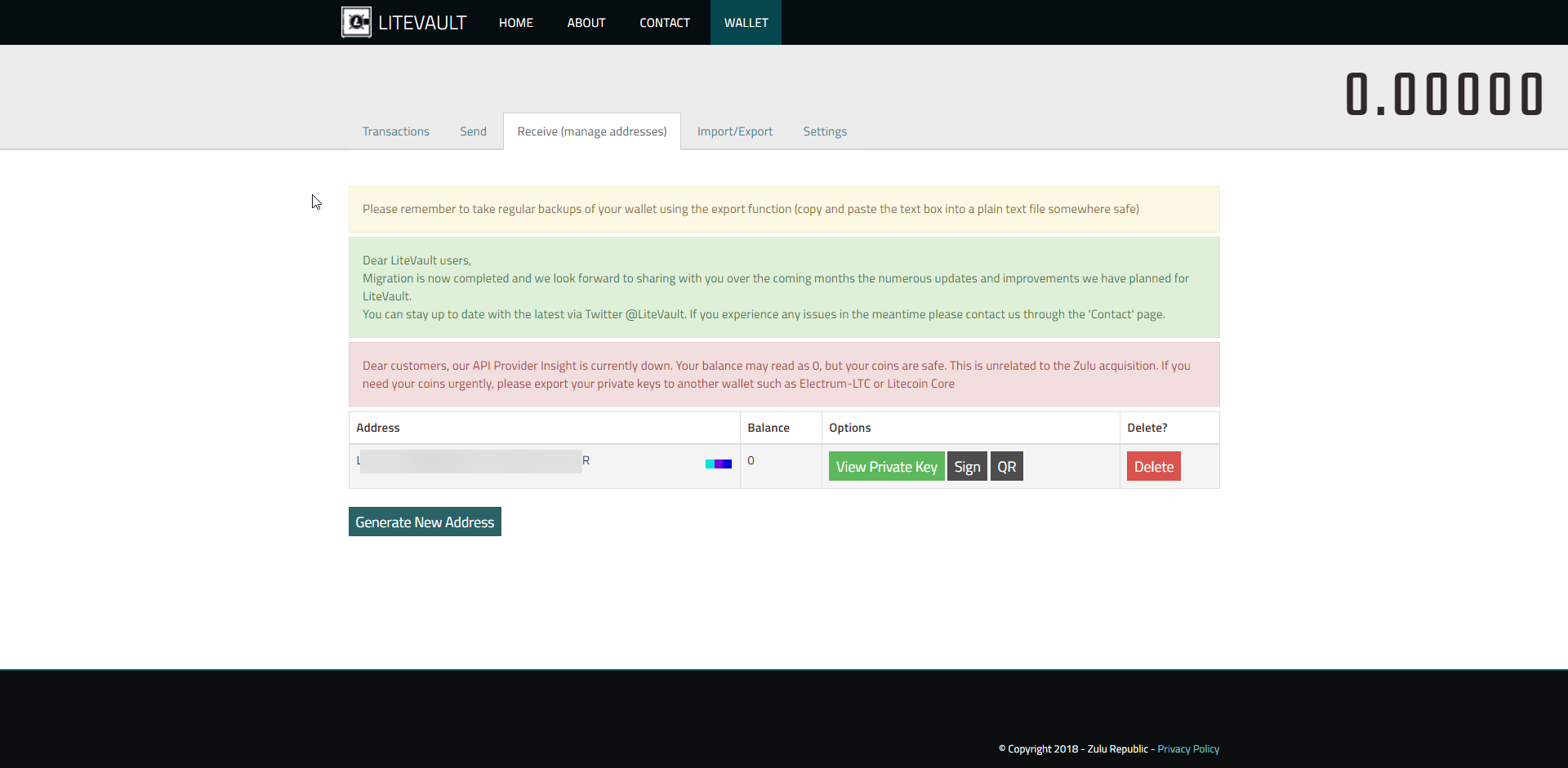The image size is (1568, 768).
Task: Switch to the Transactions tab
Action: (395, 131)
